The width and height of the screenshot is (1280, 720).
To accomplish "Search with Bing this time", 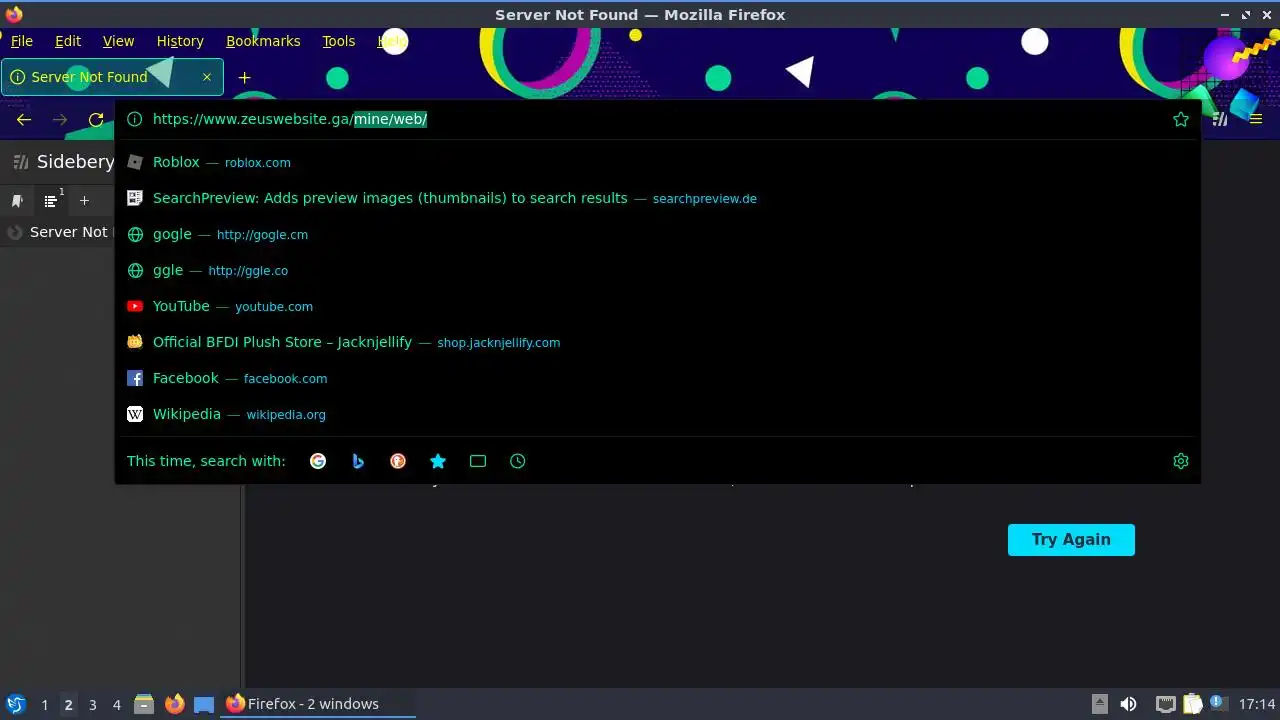I will tap(358, 461).
